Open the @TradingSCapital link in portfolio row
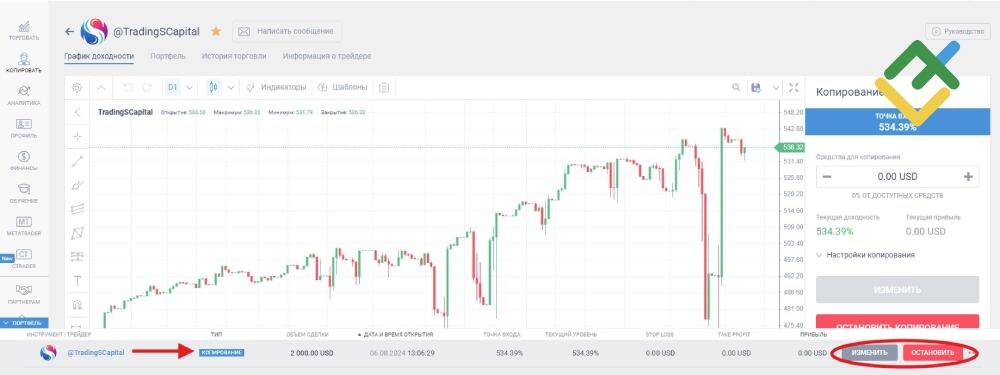This screenshot has width=1000, height=375. tap(96, 352)
